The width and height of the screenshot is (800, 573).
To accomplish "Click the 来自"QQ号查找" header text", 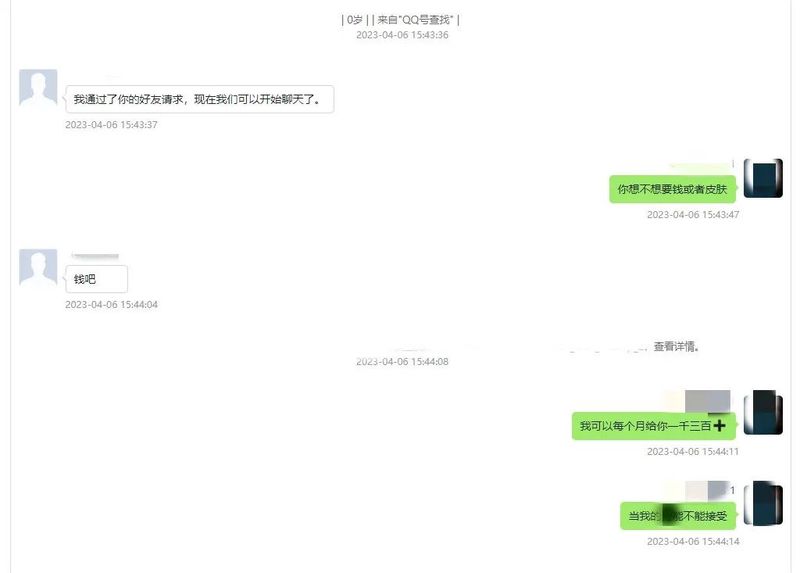I will (x=415, y=20).
